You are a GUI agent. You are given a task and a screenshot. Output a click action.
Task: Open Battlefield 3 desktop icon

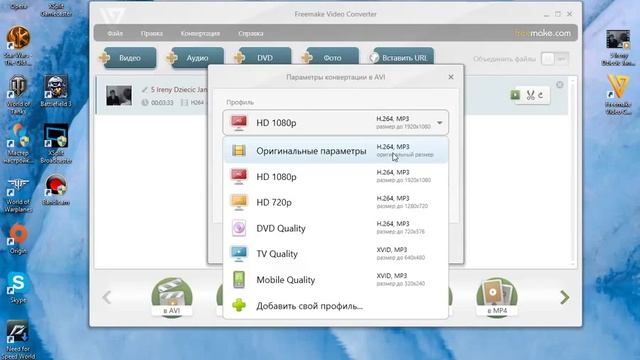click(x=56, y=91)
